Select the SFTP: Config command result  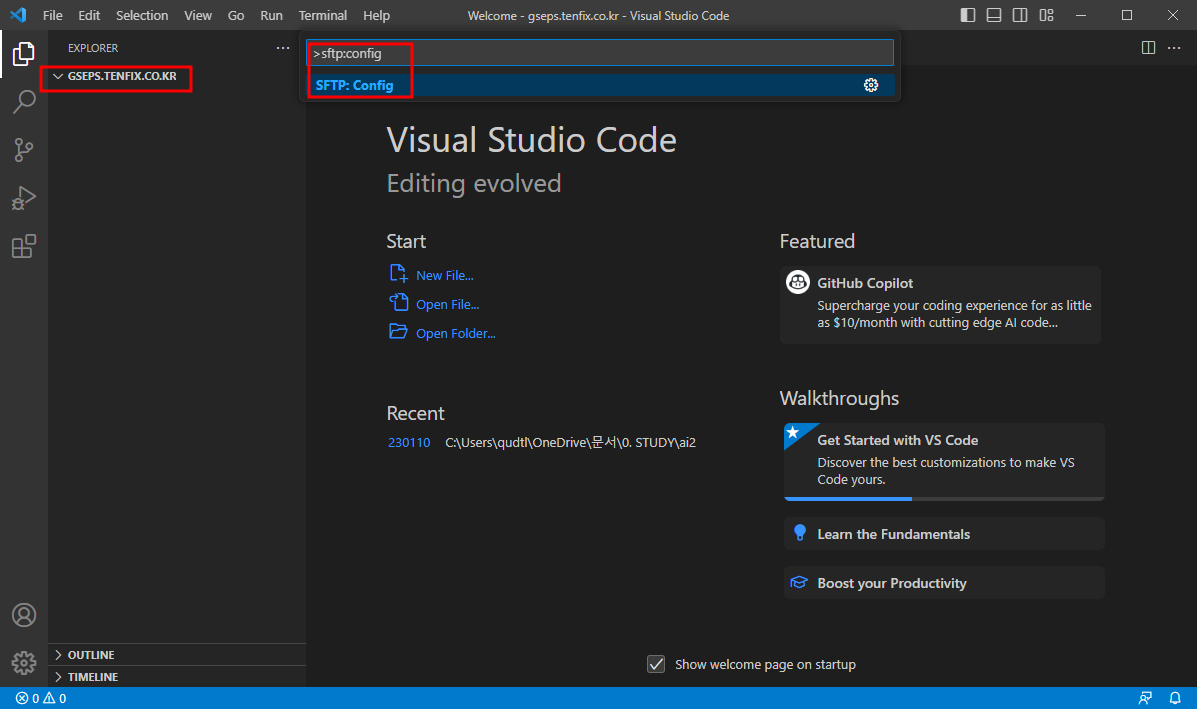click(x=602, y=85)
